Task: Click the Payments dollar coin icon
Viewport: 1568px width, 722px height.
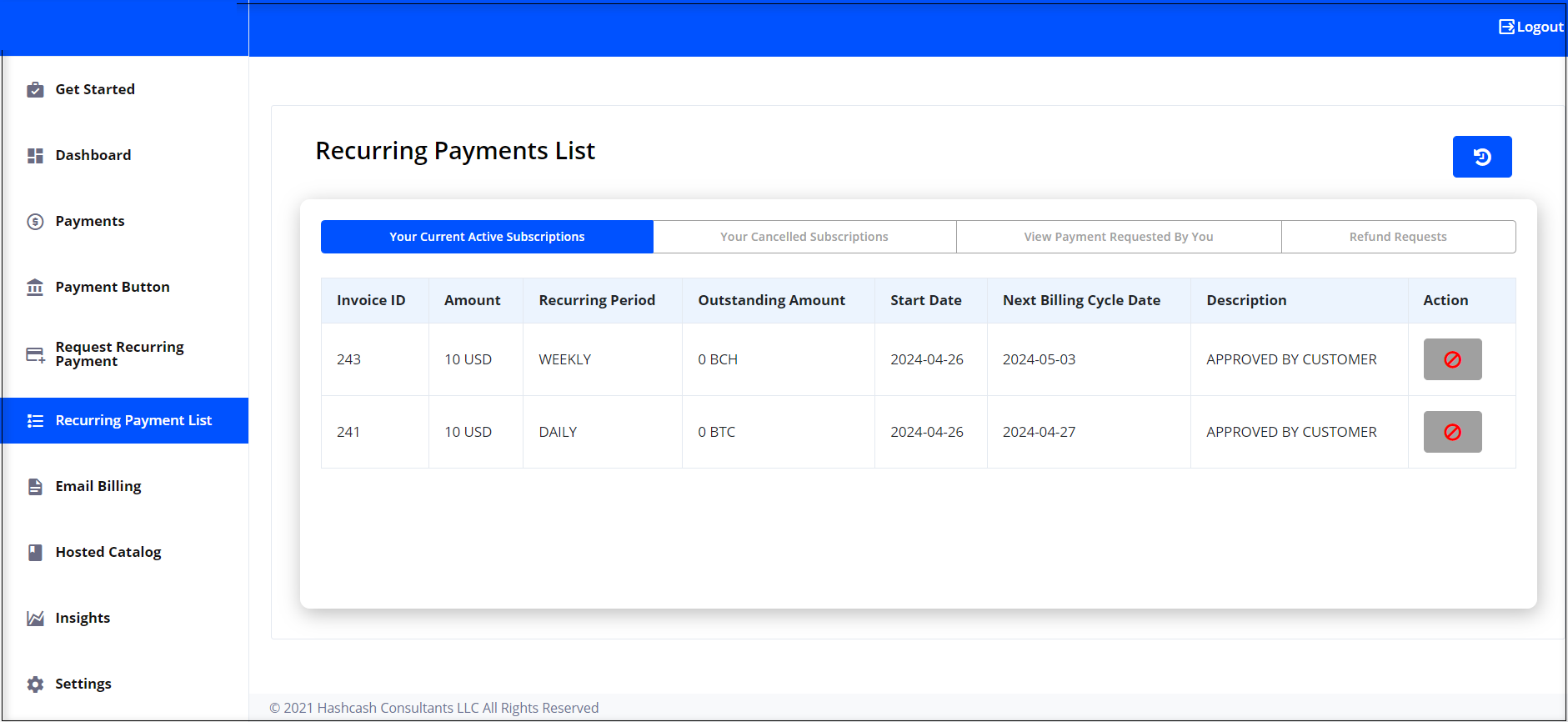Action: click(x=35, y=222)
